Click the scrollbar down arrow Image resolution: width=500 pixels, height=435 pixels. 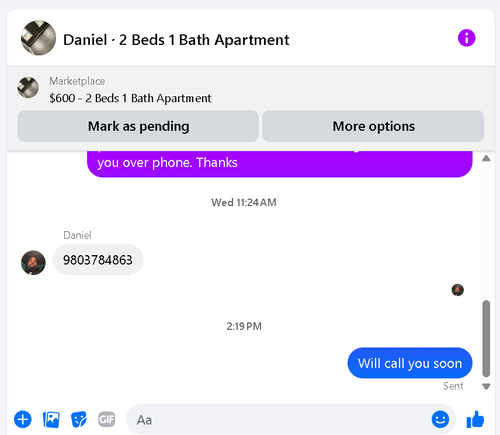point(486,386)
